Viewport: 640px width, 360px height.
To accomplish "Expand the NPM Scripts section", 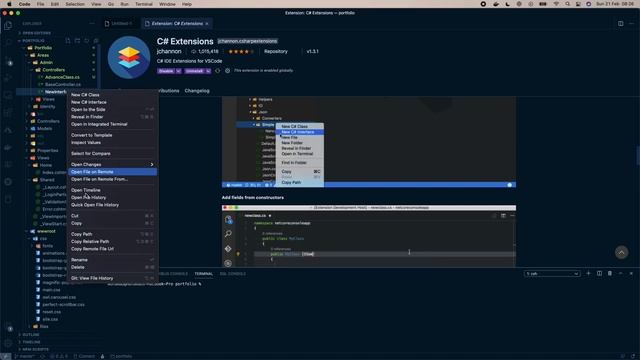I will [x=36, y=349].
